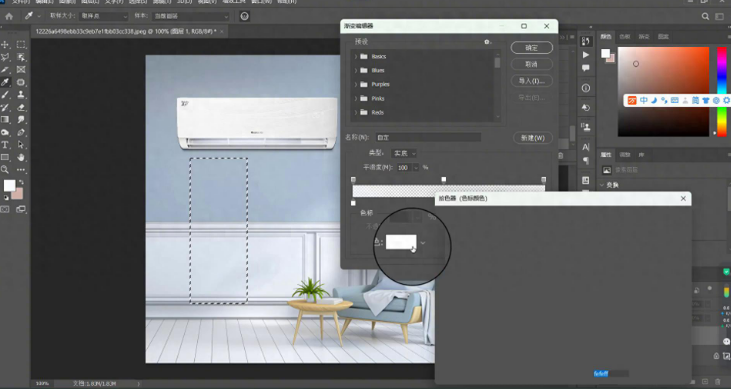Viewport: 731px width, 389px height.
Task: Select the Eraser tool
Action: tap(21, 107)
